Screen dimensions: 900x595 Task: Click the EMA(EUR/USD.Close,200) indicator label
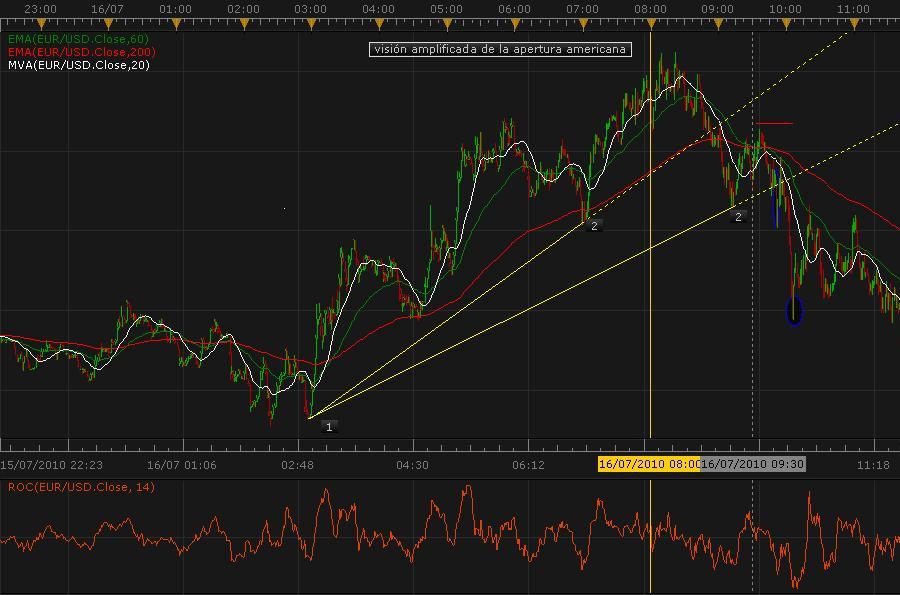(82, 52)
